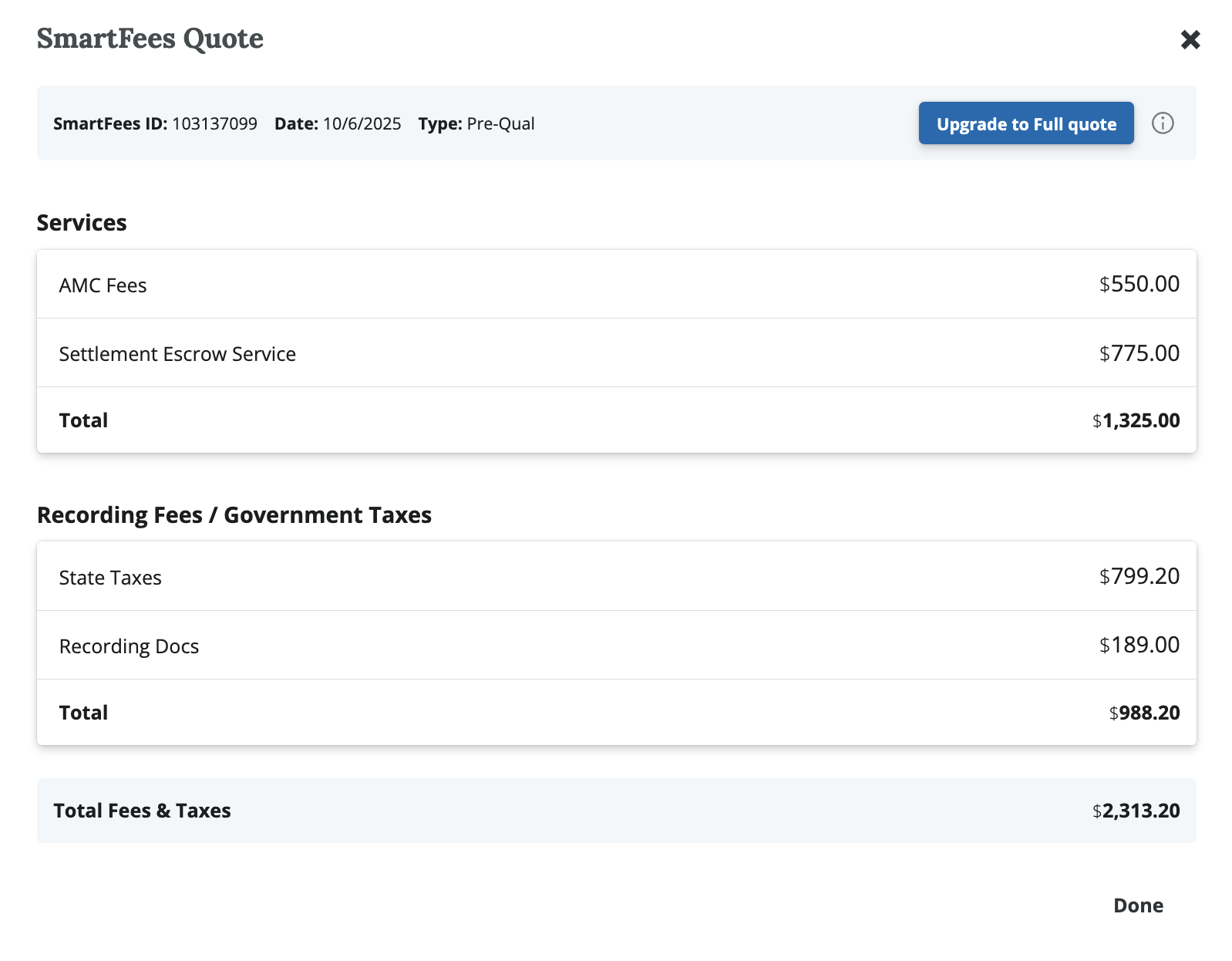Click the Pre-Qual type value

click(x=500, y=124)
